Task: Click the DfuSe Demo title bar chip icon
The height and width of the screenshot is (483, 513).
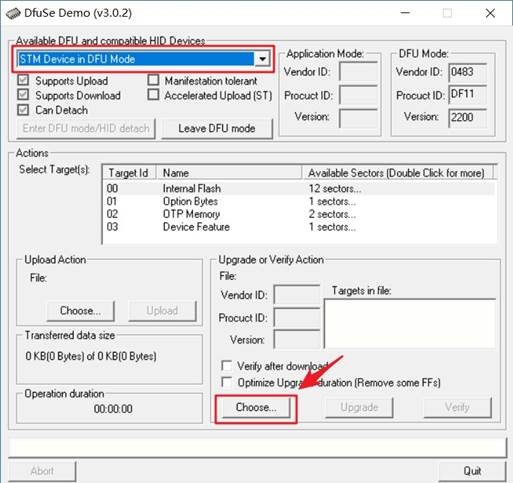Action: tap(13, 13)
